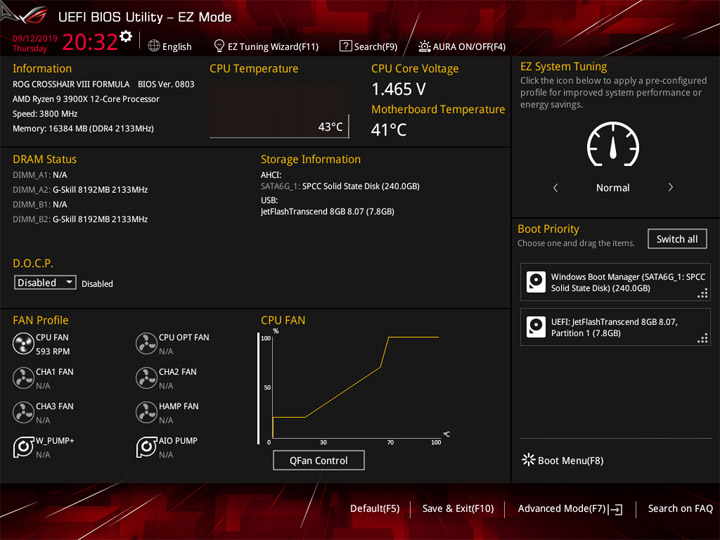720x540 pixels.
Task: Click Save & Exit(F10)
Action: click(458, 508)
